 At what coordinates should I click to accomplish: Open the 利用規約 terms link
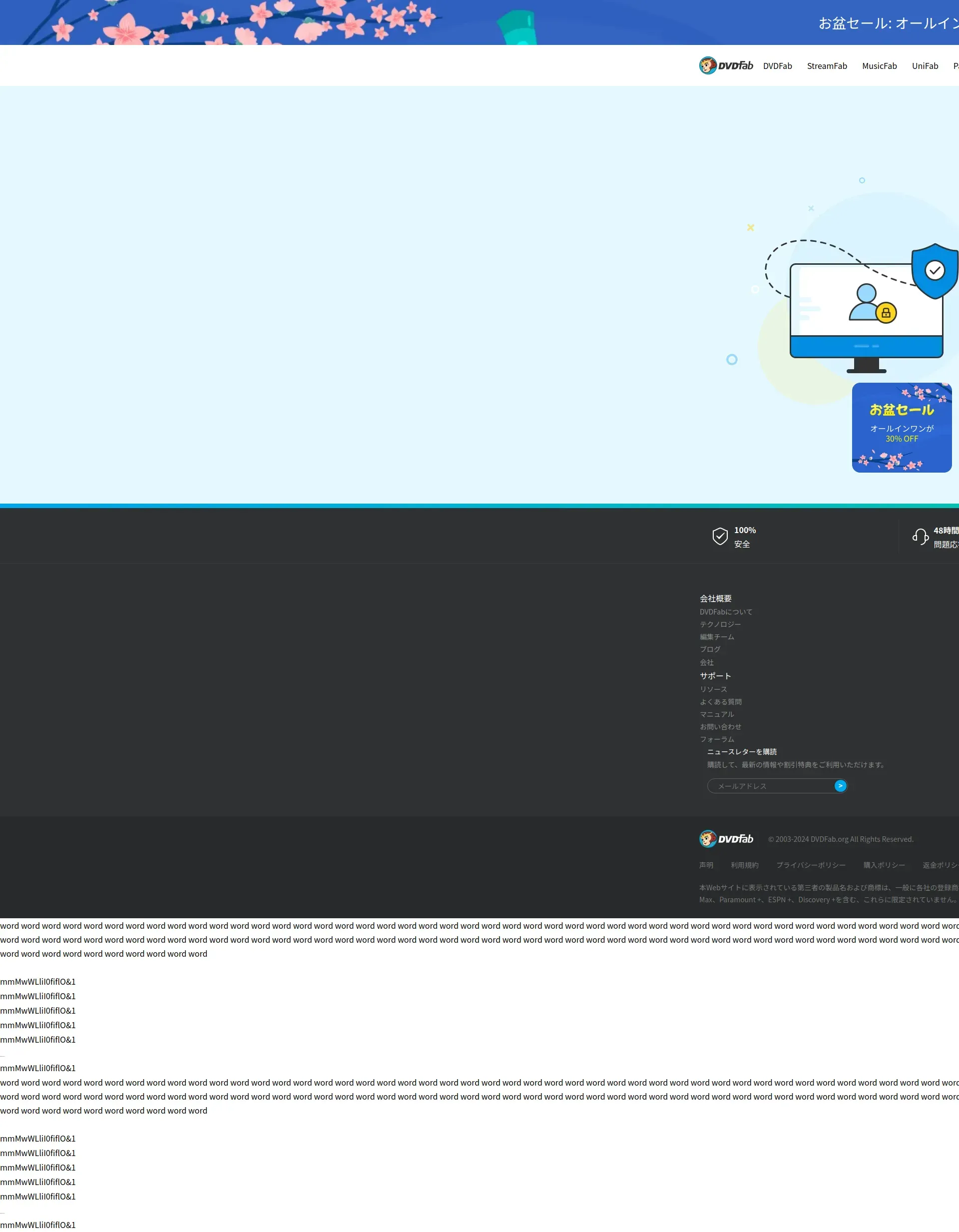click(744, 865)
